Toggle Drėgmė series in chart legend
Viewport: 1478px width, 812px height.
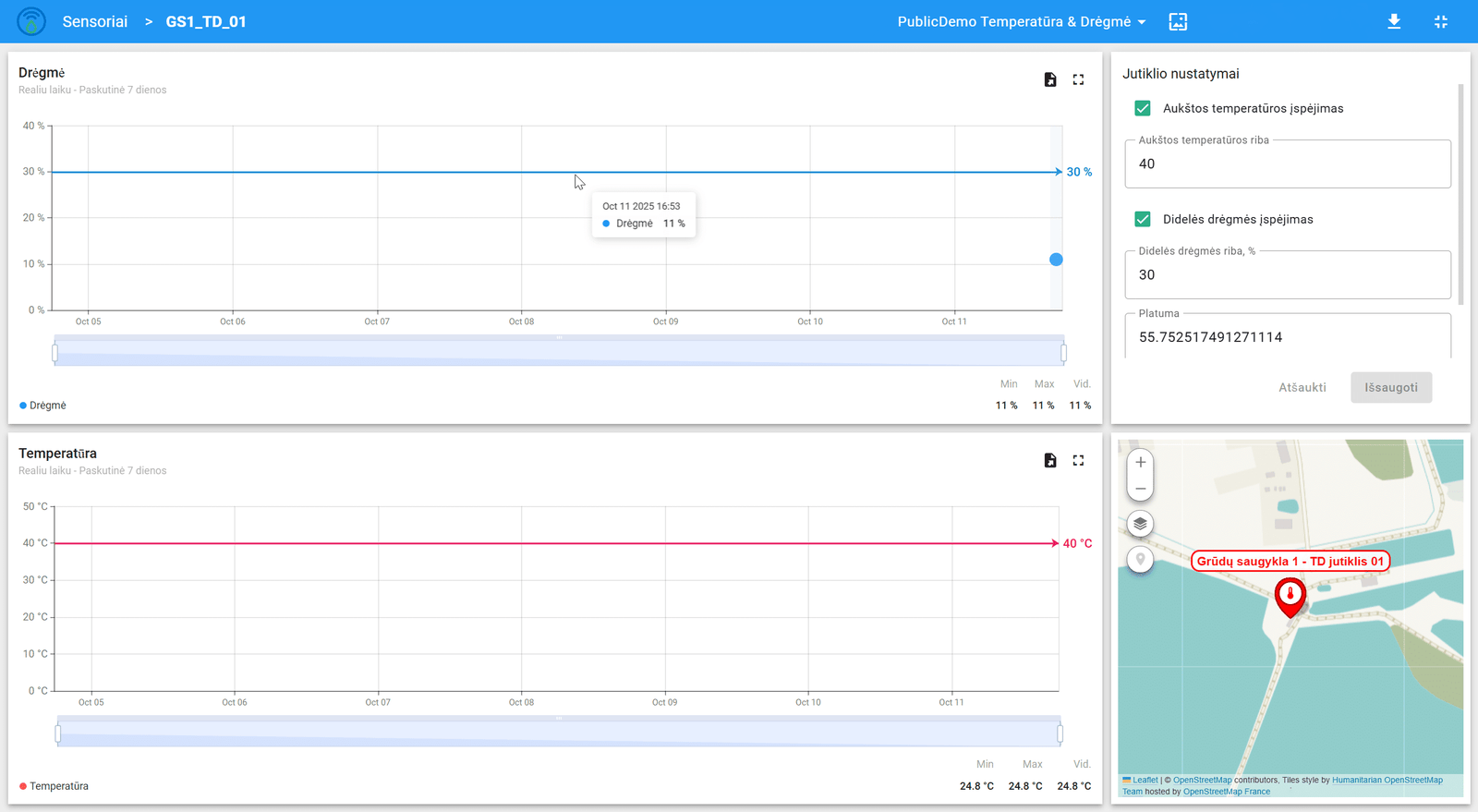click(43, 406)
